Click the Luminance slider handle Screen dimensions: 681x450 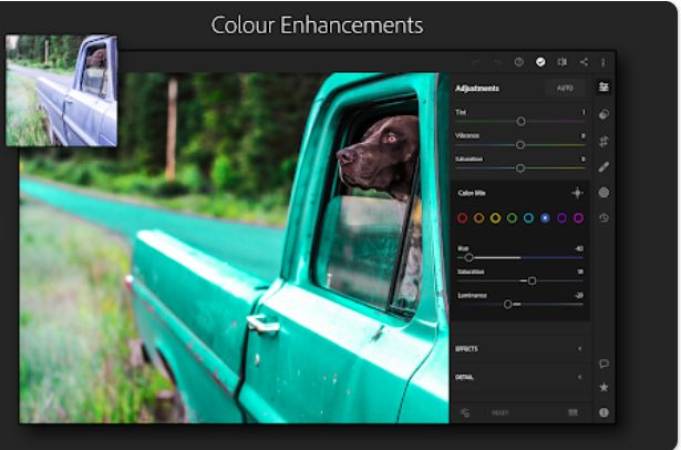[x=508, y=304]
